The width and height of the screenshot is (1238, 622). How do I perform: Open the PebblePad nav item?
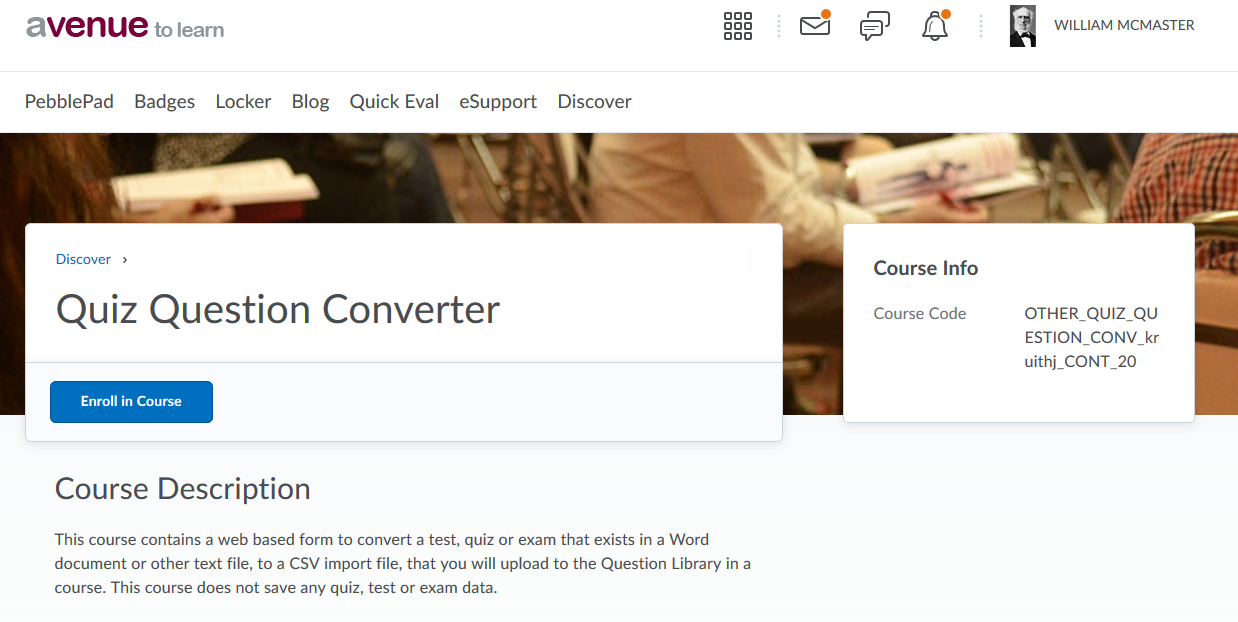(69, 101)
